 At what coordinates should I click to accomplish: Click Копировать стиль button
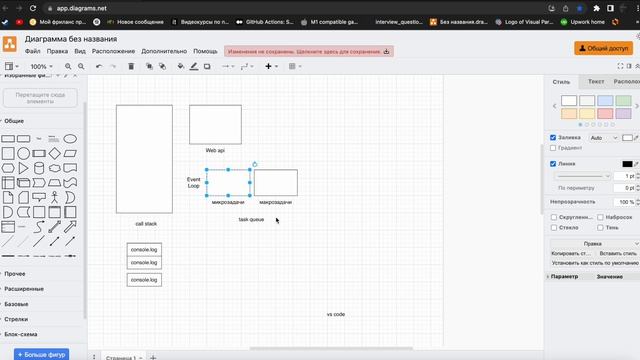(571, 253)
